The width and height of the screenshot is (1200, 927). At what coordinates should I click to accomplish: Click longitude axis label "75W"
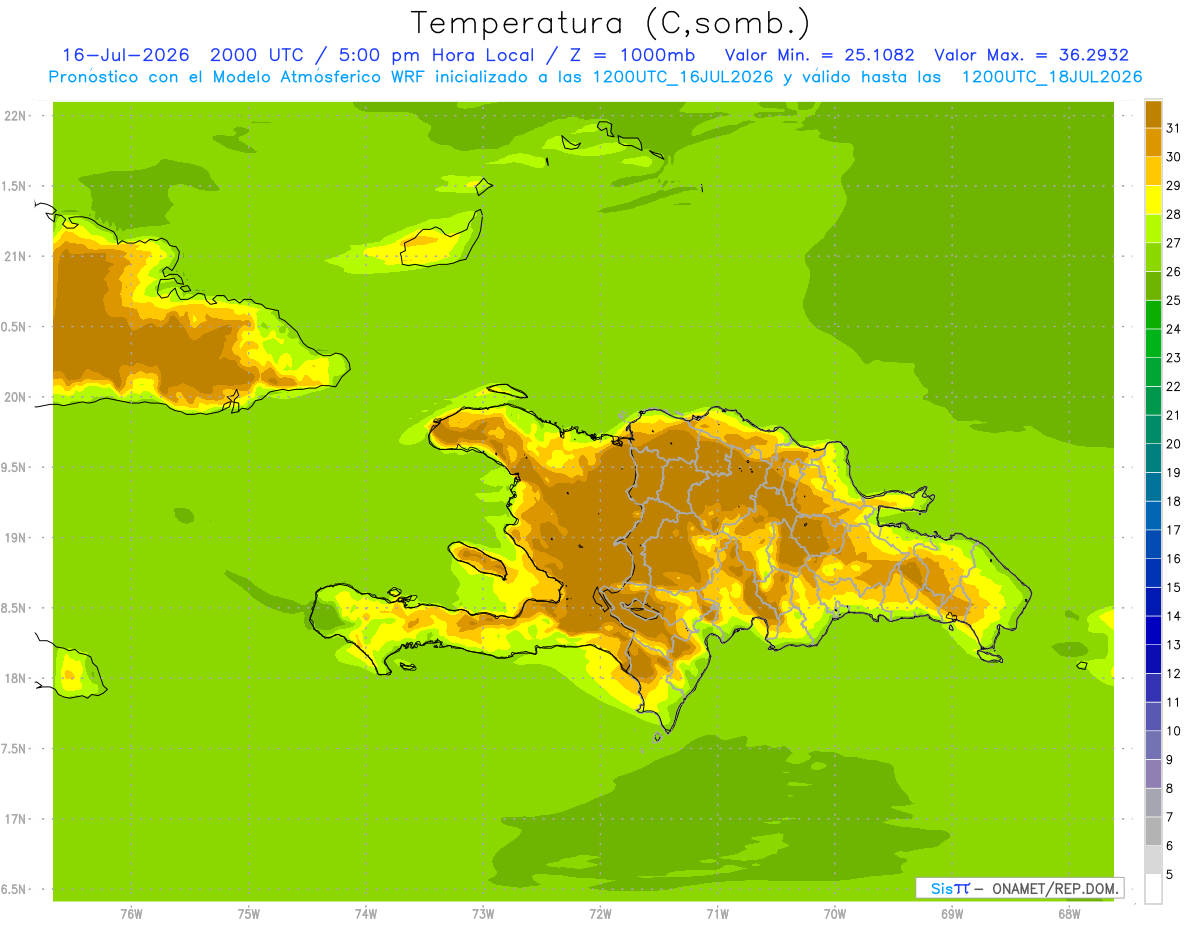[249, 914]
